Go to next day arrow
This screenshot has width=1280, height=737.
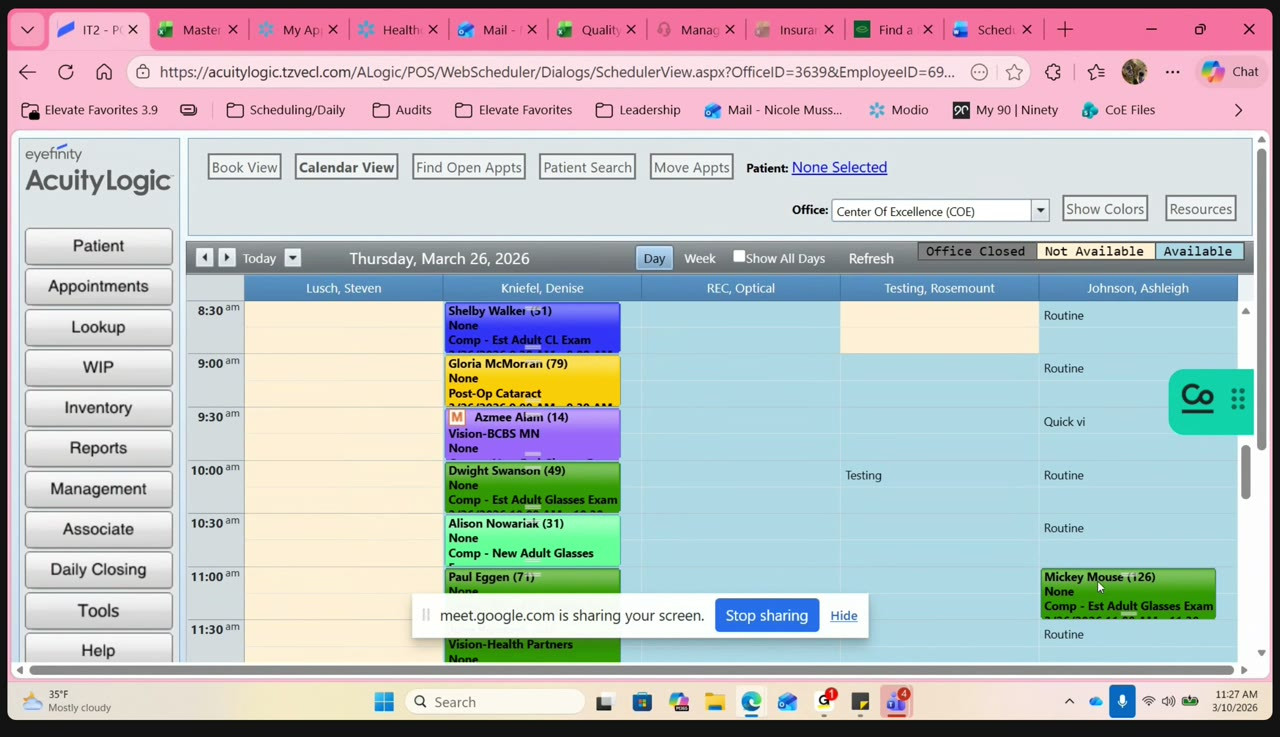click(x=227, y=258)
